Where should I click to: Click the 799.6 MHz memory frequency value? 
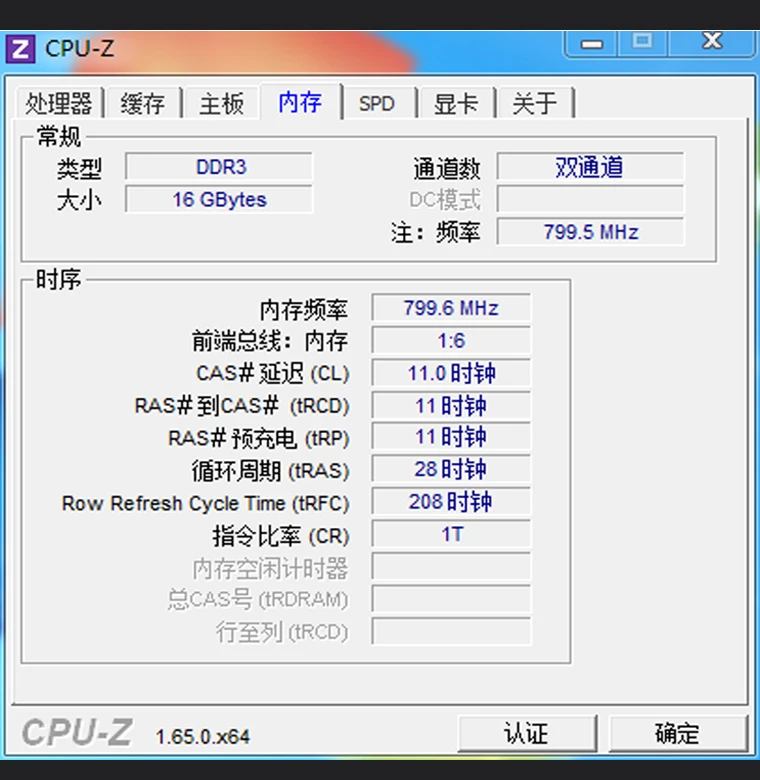tap(451, 308)
